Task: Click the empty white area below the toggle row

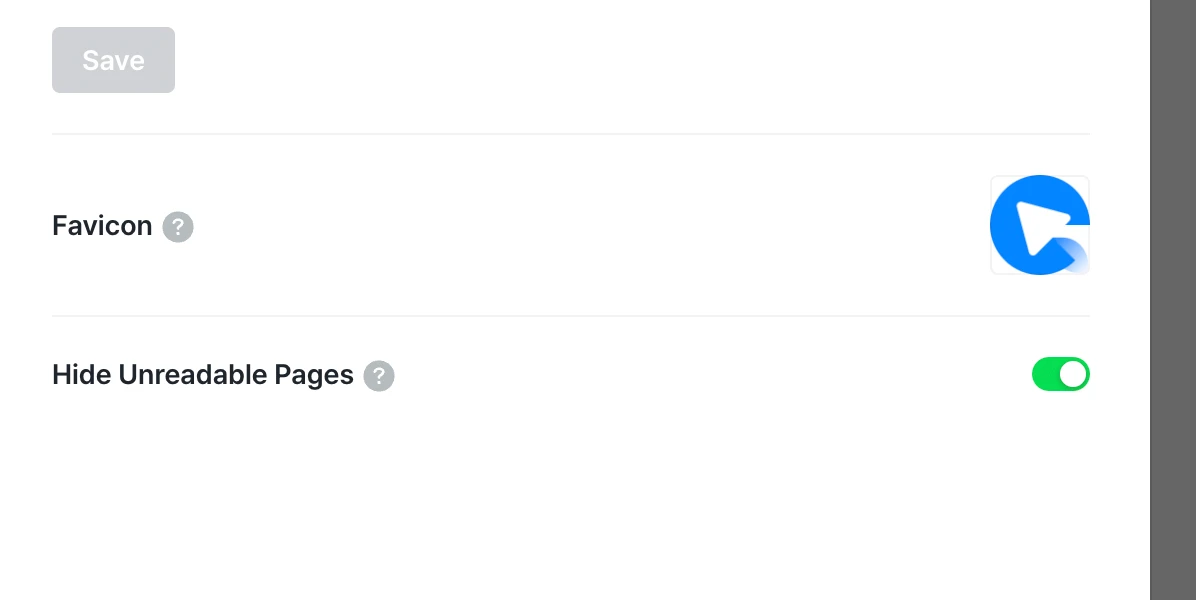Action: point(570,500)
